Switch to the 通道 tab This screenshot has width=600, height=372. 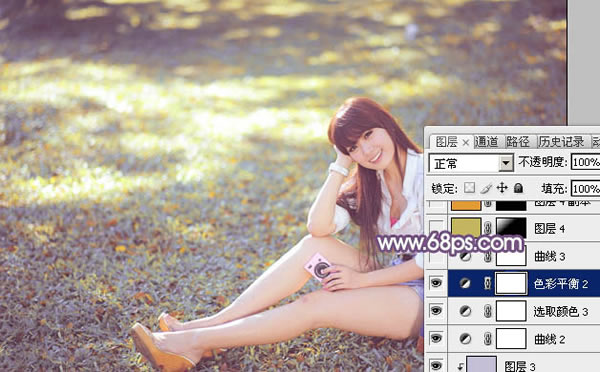[487, 142]
